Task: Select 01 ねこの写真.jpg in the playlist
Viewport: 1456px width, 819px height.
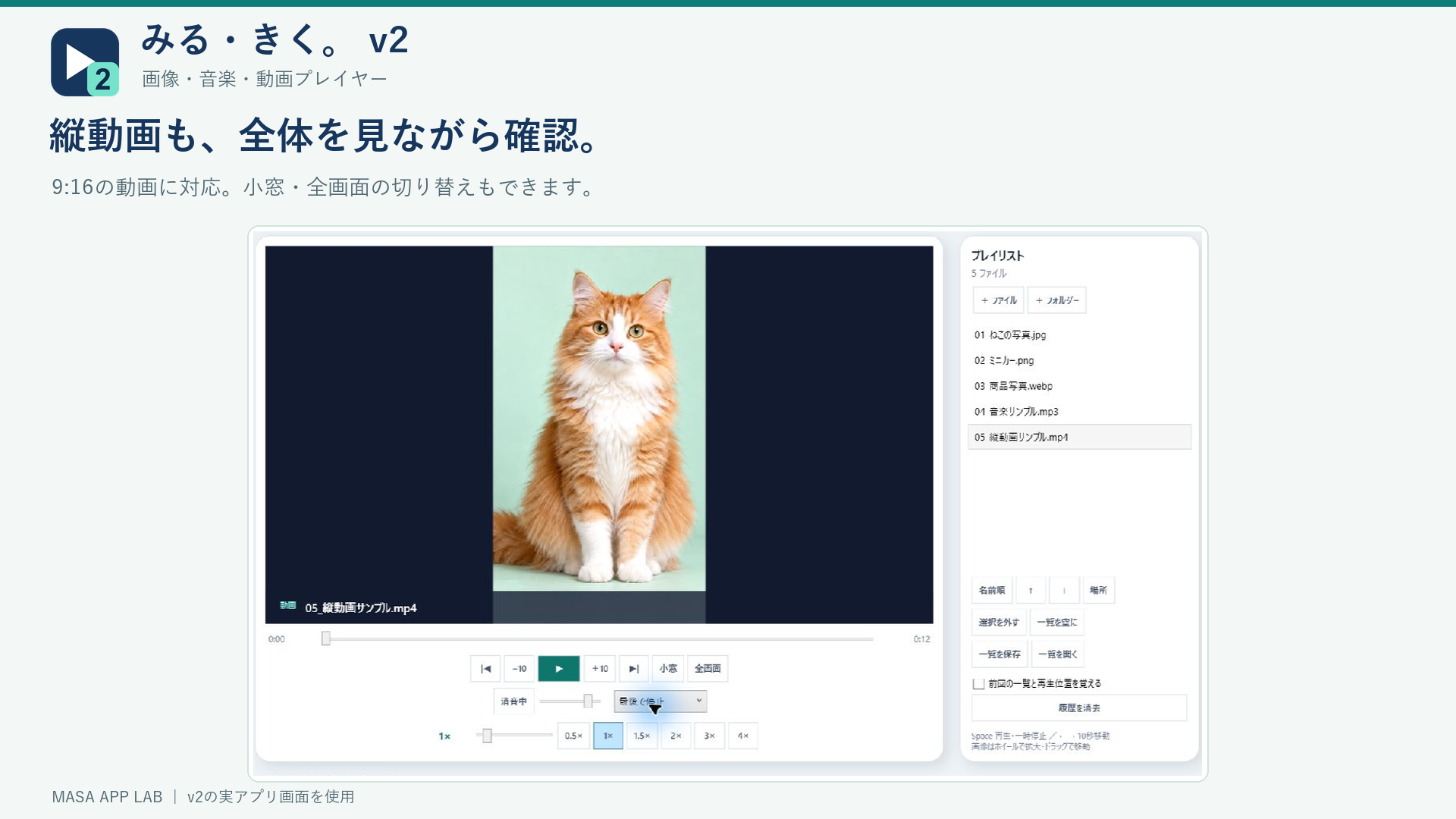Action: 1080,335
